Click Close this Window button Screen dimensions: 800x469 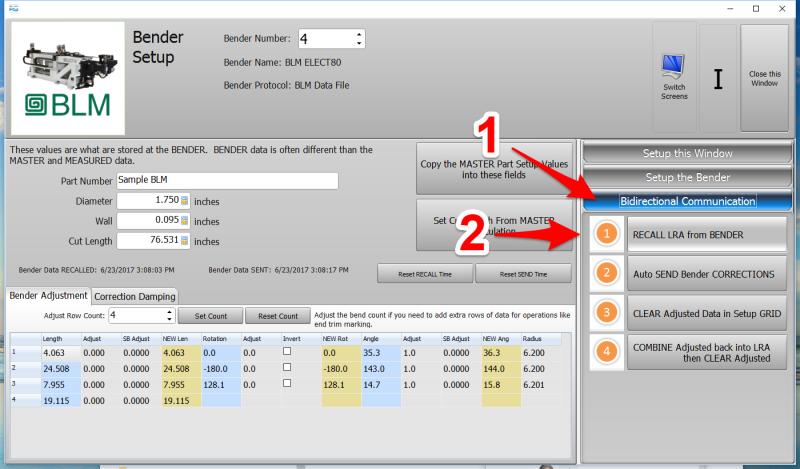tap(764, 78)
